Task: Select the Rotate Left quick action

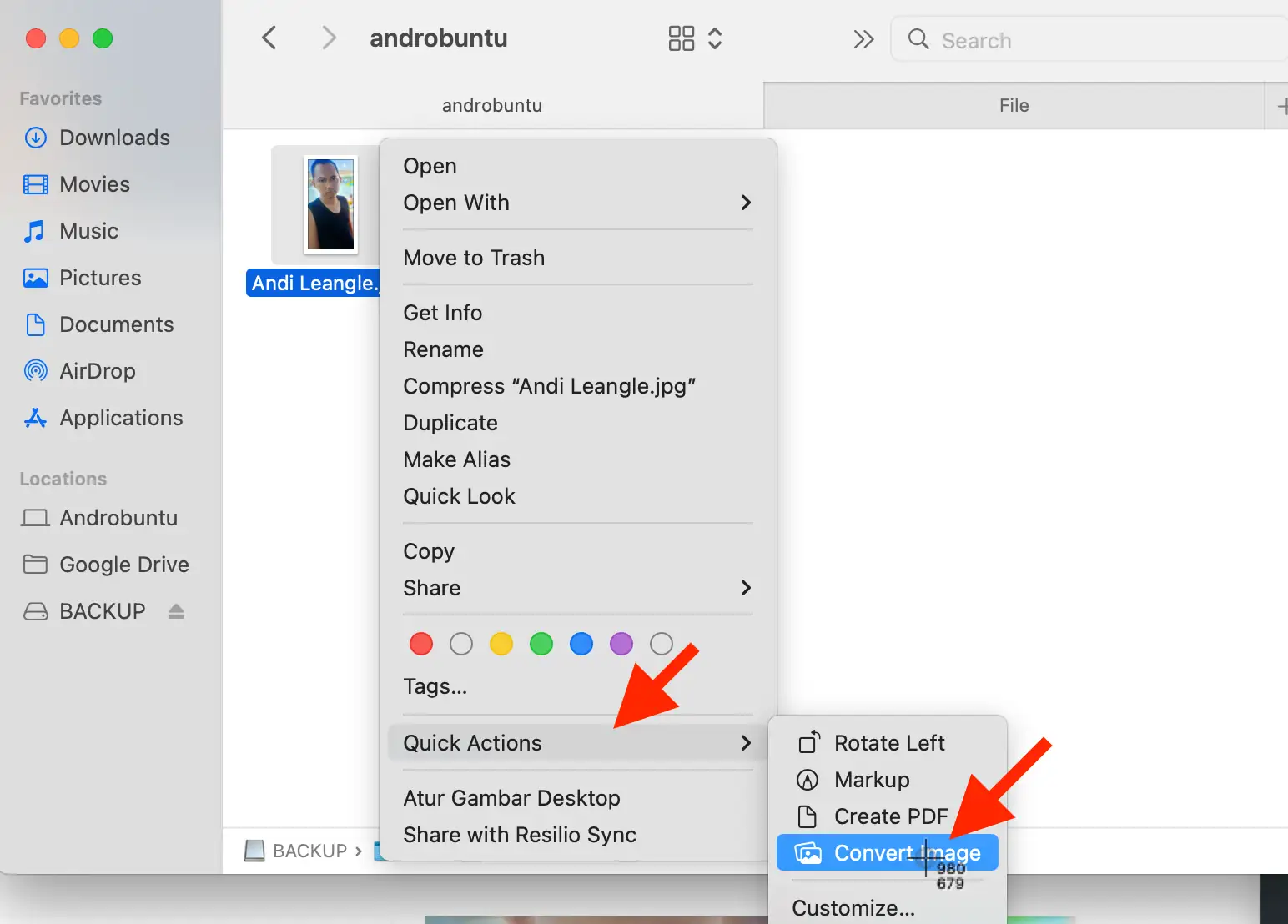Action: point(890,742)
